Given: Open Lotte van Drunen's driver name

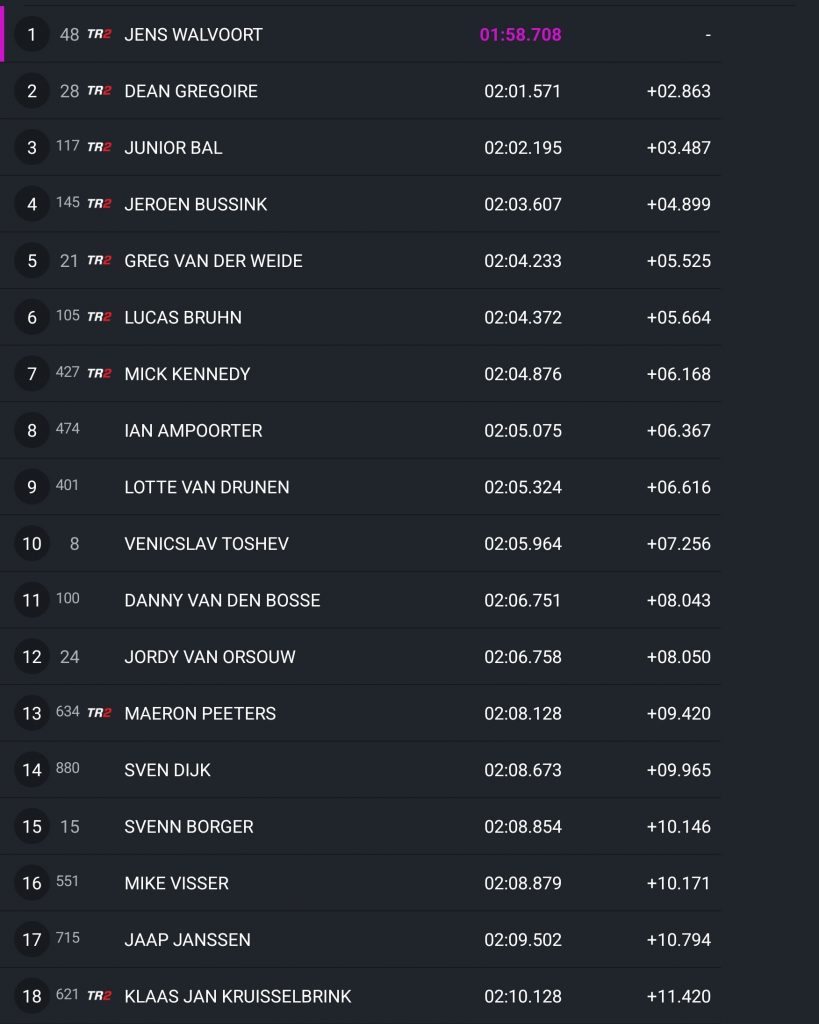Looking at the screenshot, I should click(207, 487).
